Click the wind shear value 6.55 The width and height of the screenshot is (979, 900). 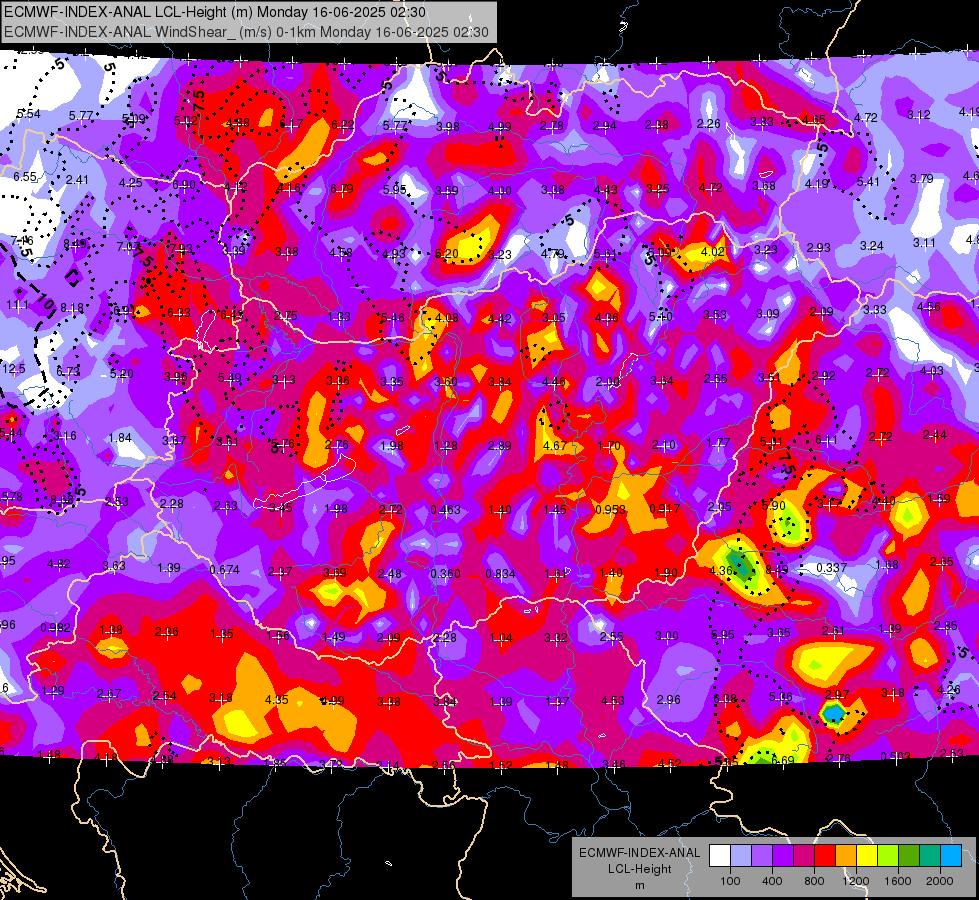[25, 177]
